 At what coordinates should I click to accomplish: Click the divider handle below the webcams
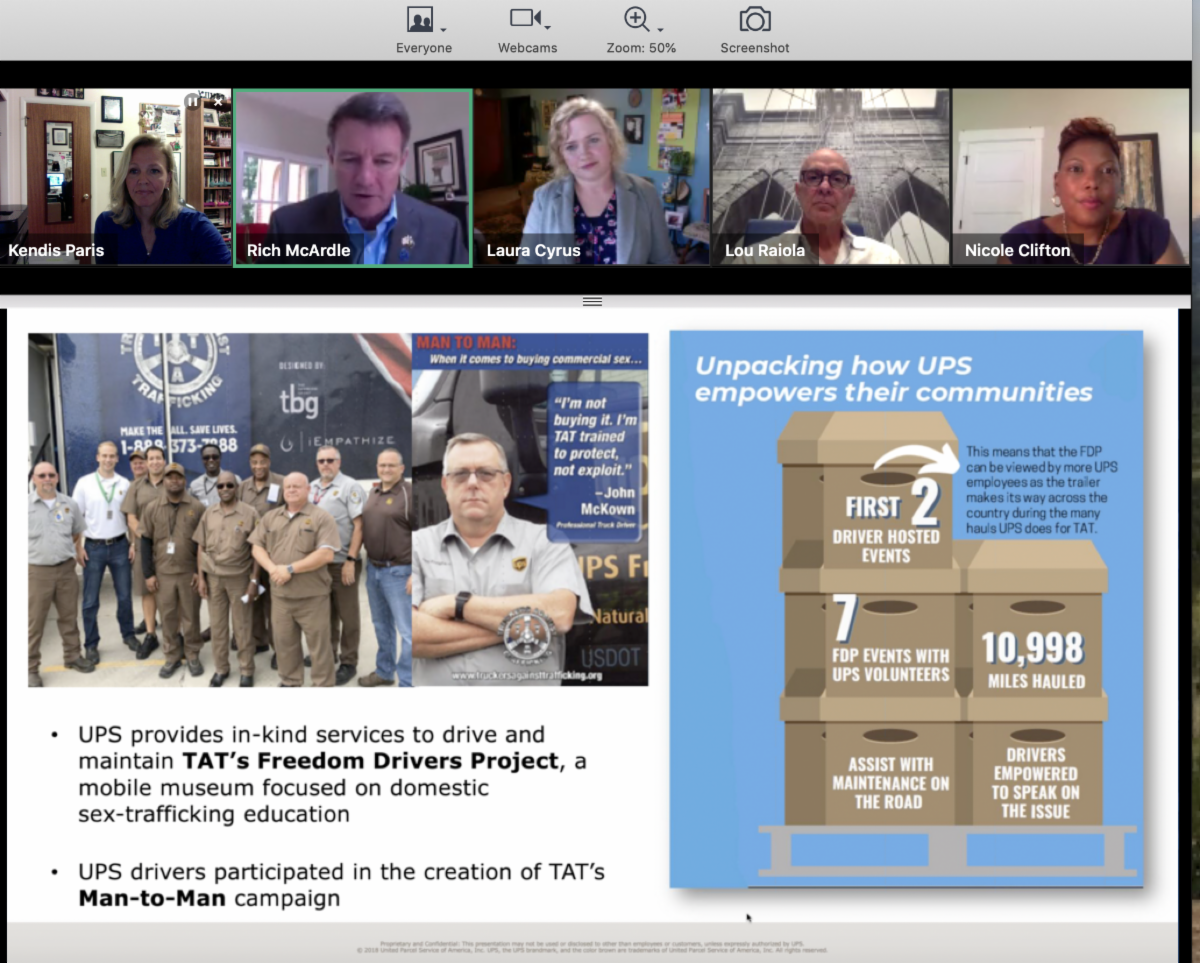(592, 301)
